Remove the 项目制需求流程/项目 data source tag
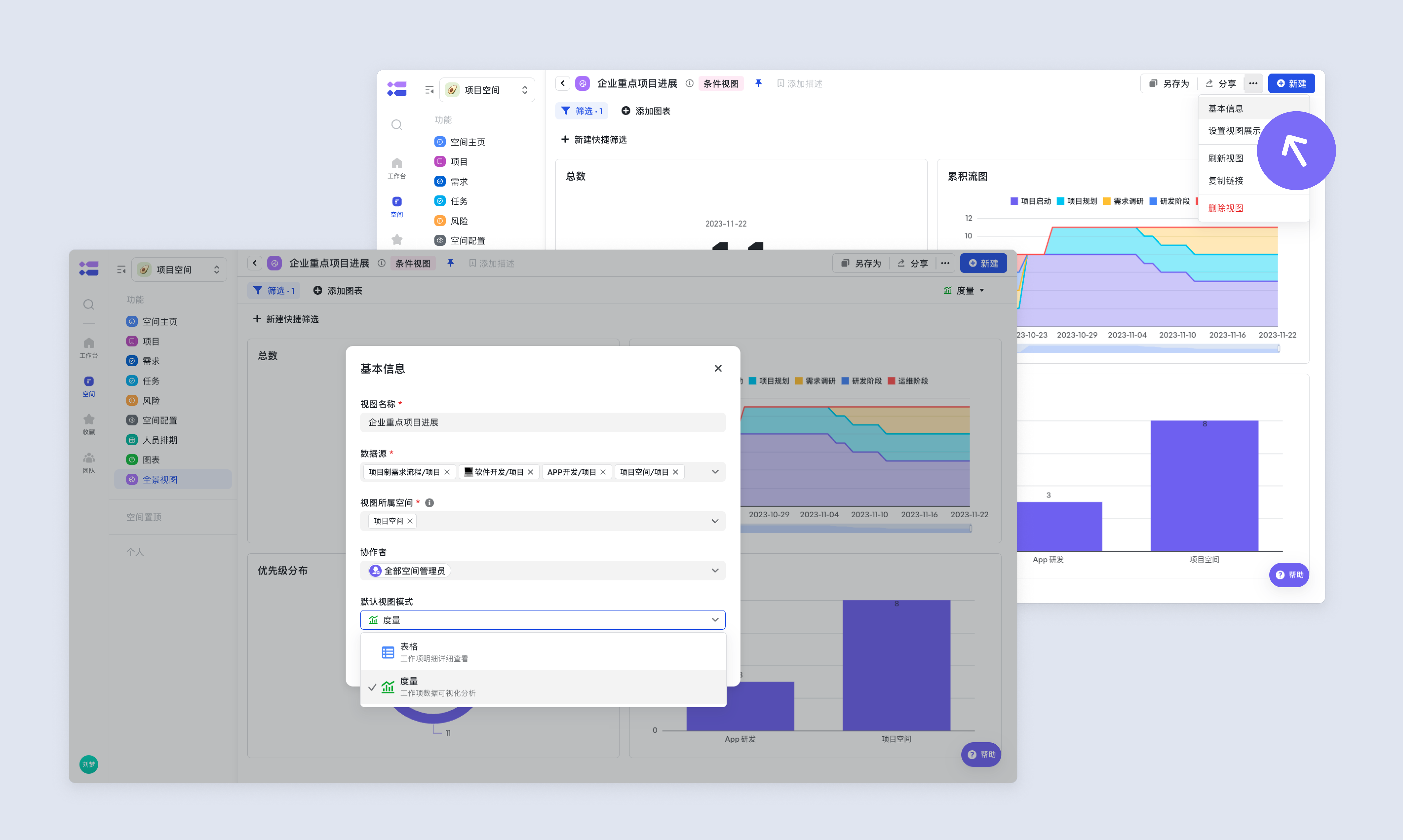1403x840 pixels. point(447,472)
